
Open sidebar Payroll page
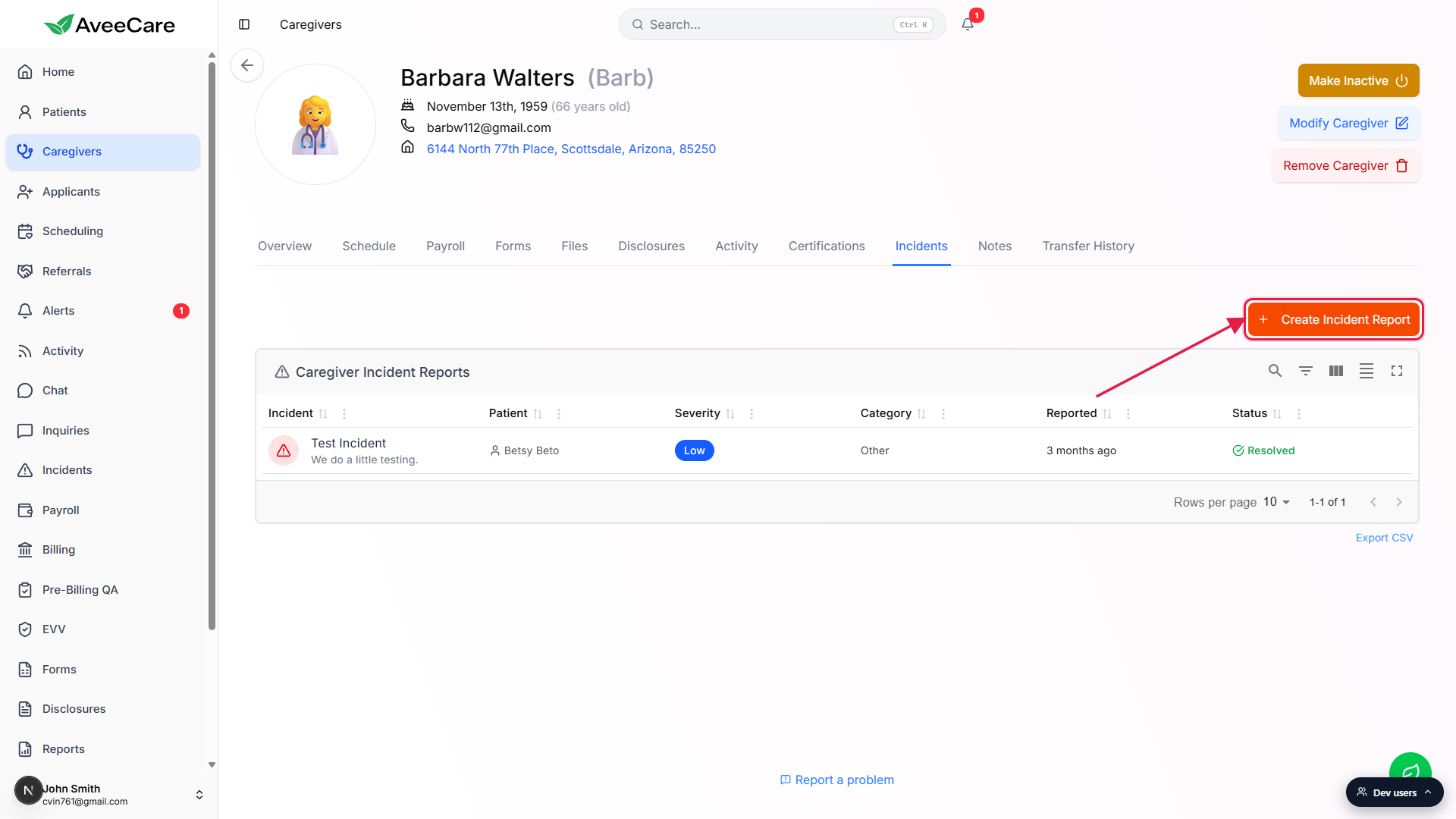point(103,510)
